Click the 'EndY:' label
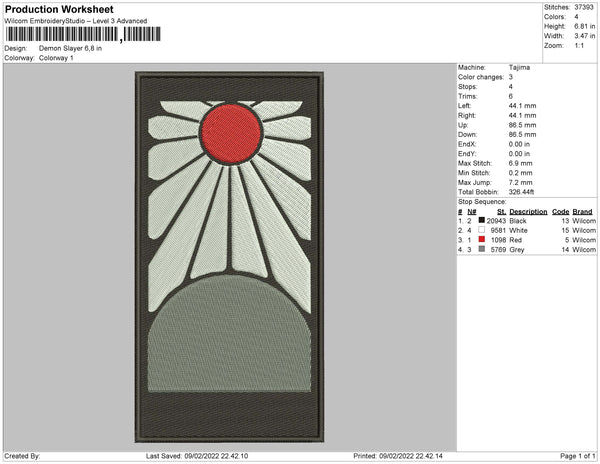600x464 pixels. 467,154
